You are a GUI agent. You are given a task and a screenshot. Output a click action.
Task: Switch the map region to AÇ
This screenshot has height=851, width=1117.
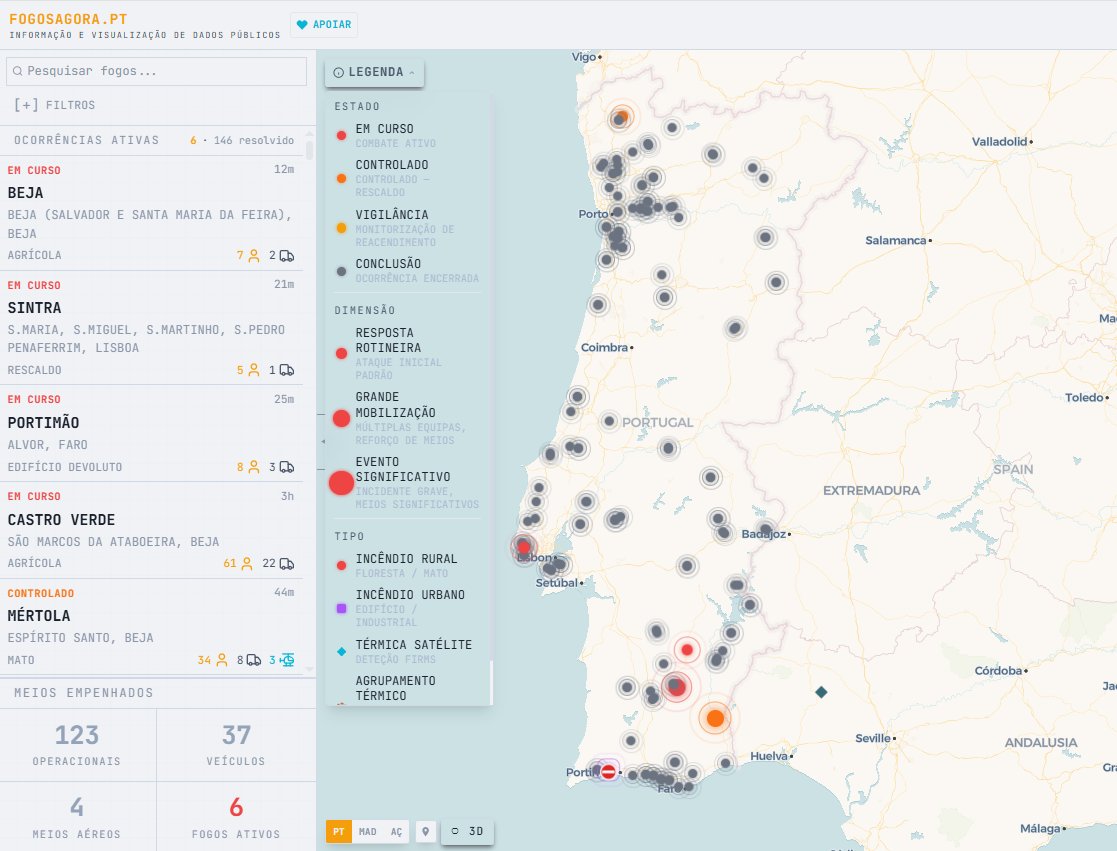[x=396, y=831]
